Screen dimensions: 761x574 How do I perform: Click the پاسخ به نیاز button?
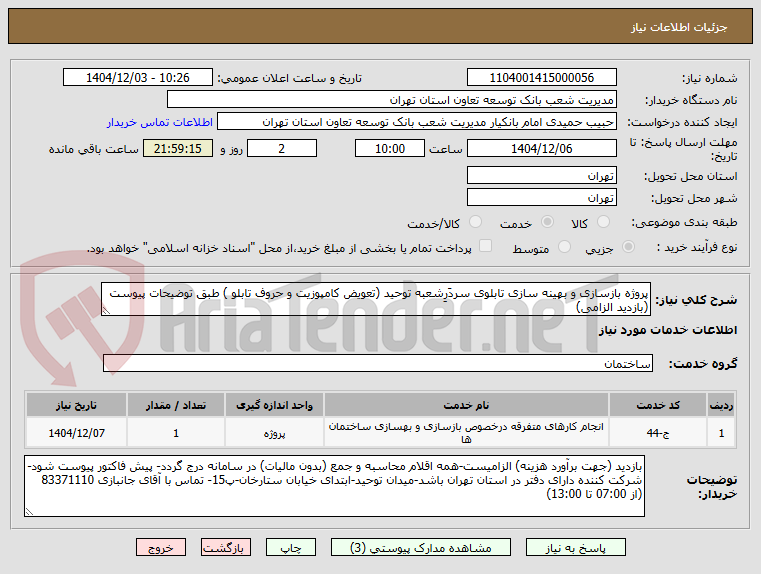576,547
